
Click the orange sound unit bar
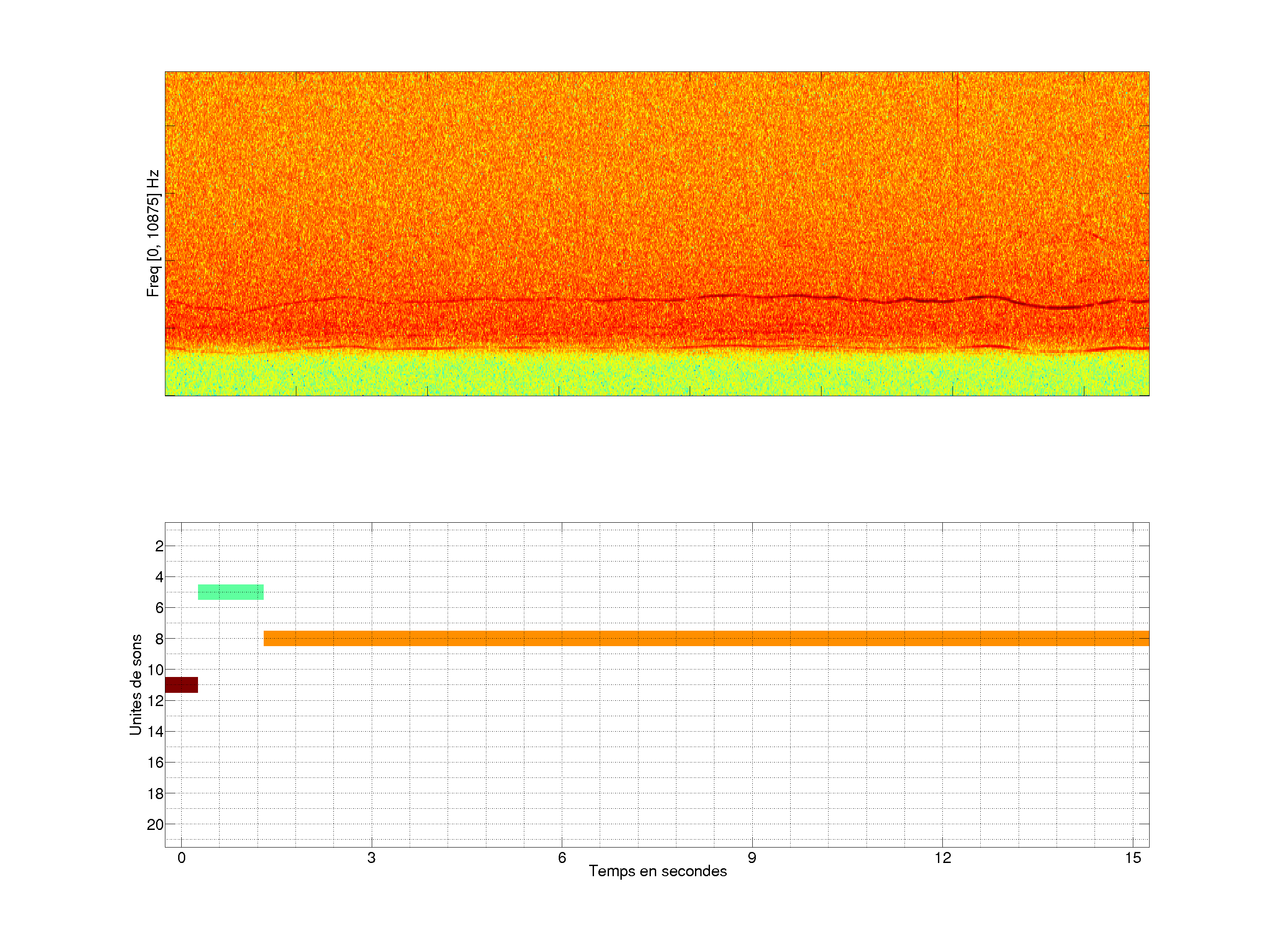(706, 638)
